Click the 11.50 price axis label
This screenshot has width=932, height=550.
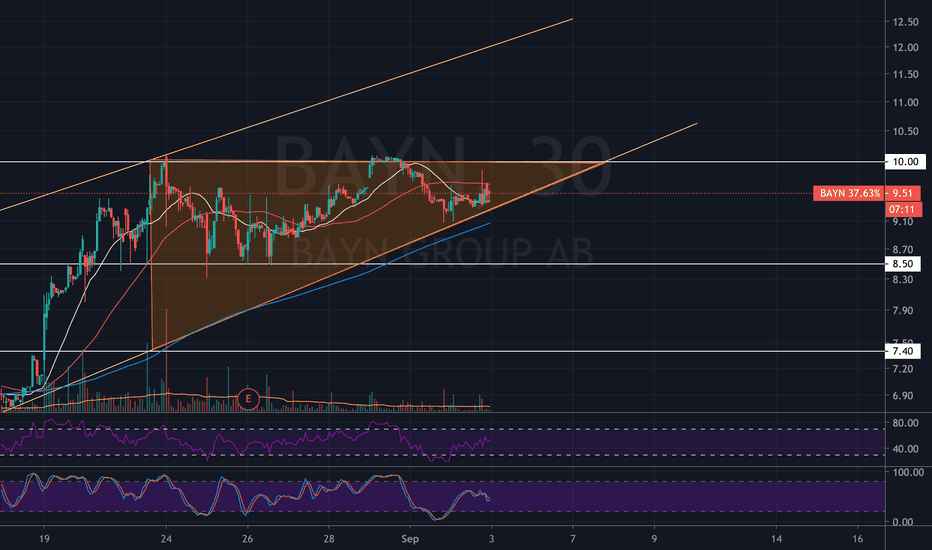tap(905, 74)
